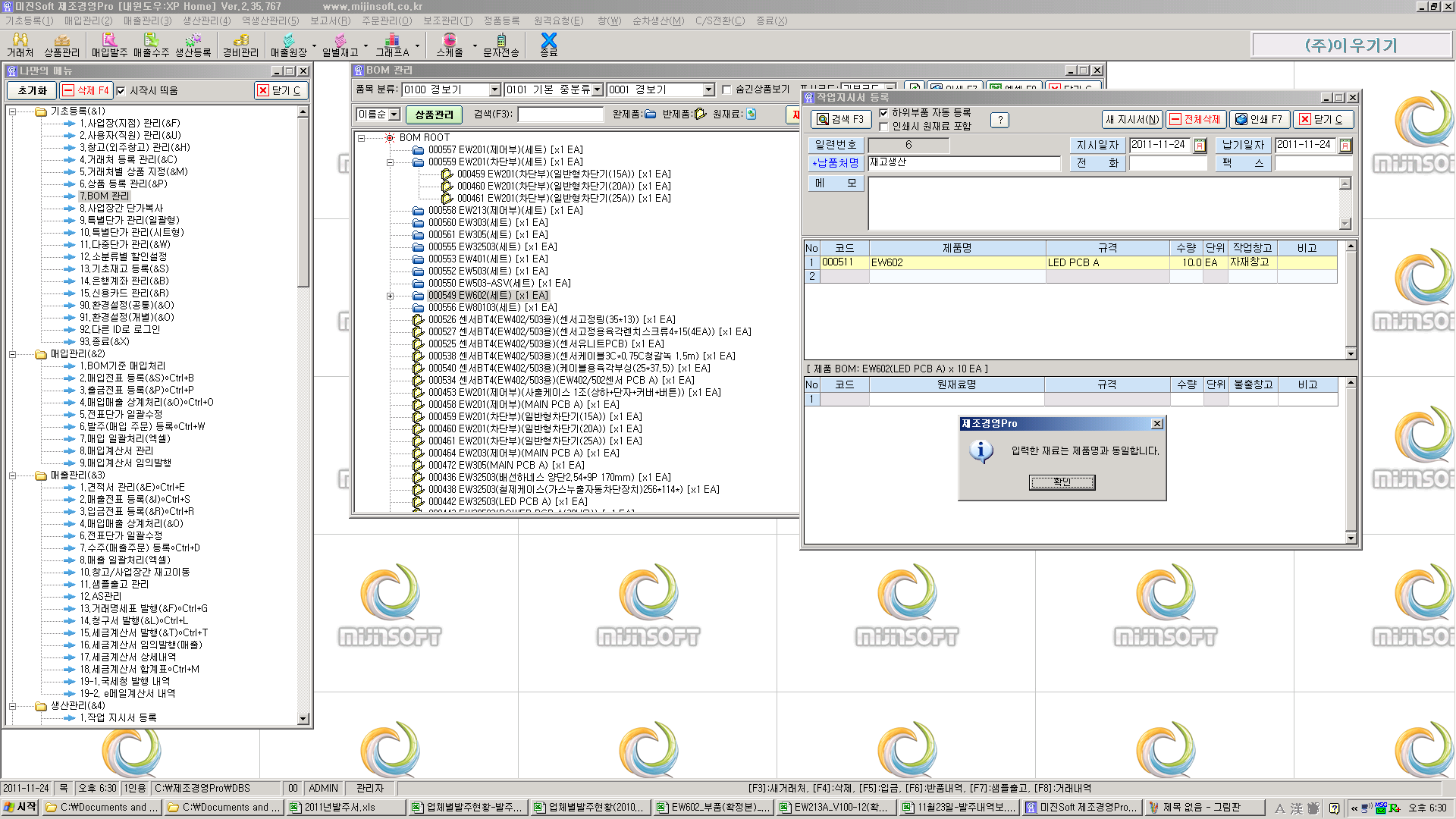
Task: Open 상품관리 product management toolbar icon
Action: (61, 45)
